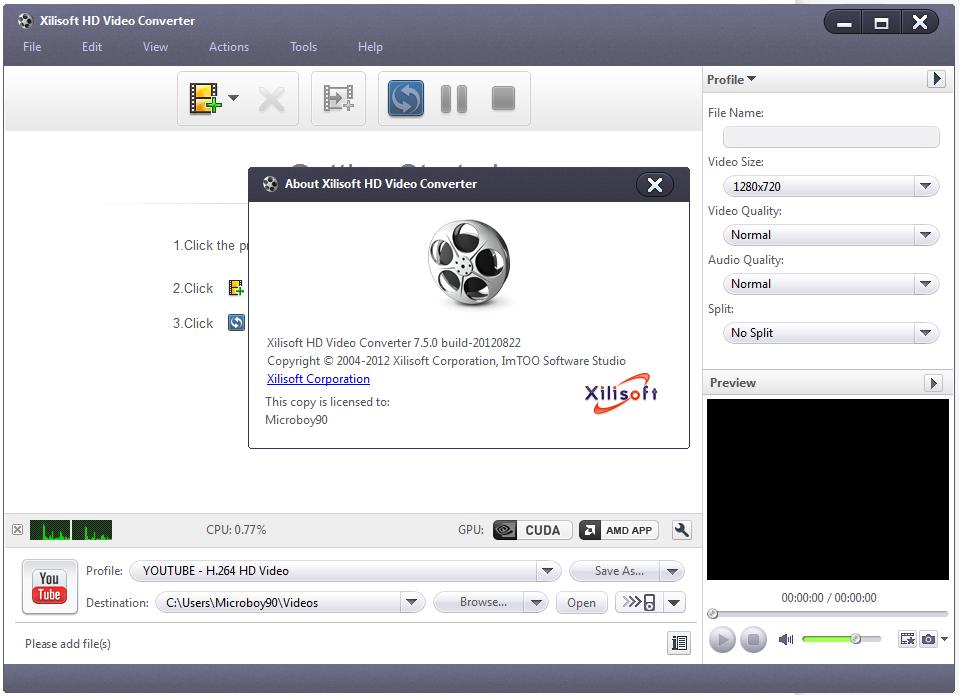Expand the Add File dropdown arrow

[x=233, y=97]
